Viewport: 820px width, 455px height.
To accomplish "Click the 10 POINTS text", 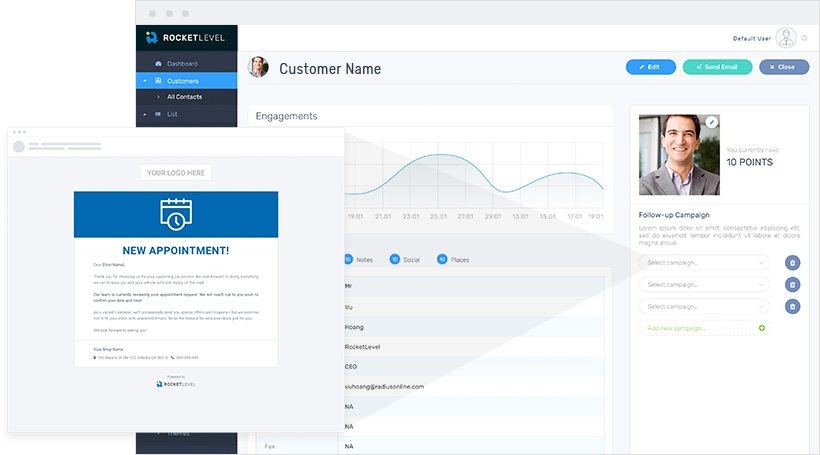I will pyautogui.click(x=749, y=163).
